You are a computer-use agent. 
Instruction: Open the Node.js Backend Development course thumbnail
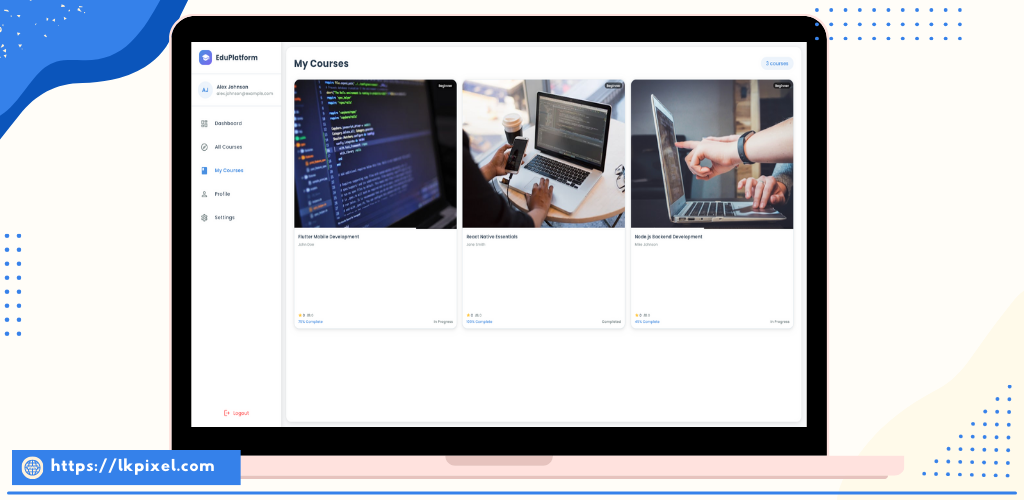pyautogui.click(x=712, y=154)
